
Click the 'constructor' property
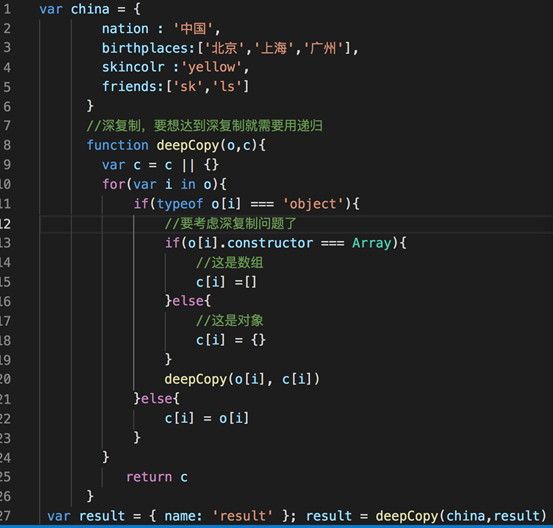pyautogui.click(x=270, y=243)
